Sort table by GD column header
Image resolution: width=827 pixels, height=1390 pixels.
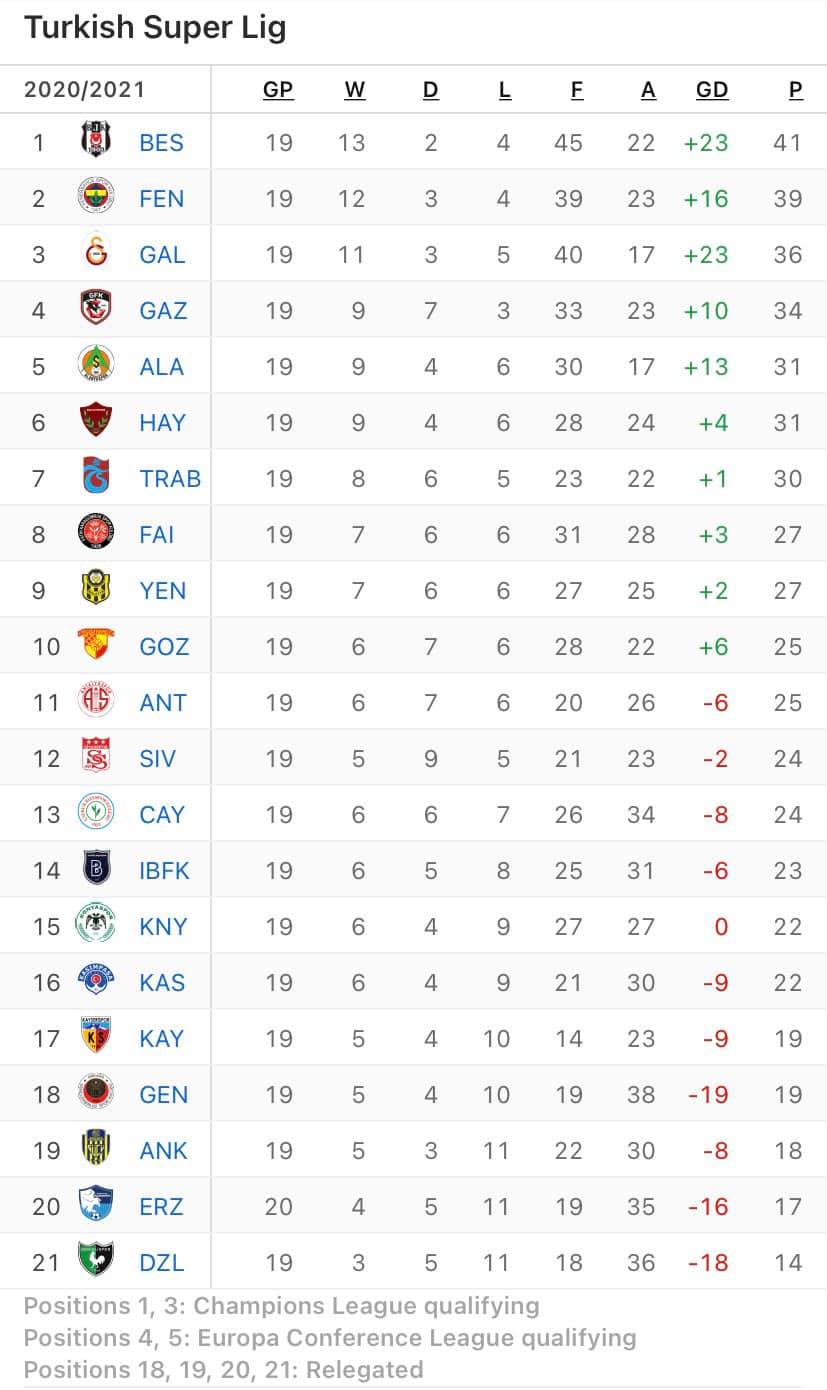point(712,90)
